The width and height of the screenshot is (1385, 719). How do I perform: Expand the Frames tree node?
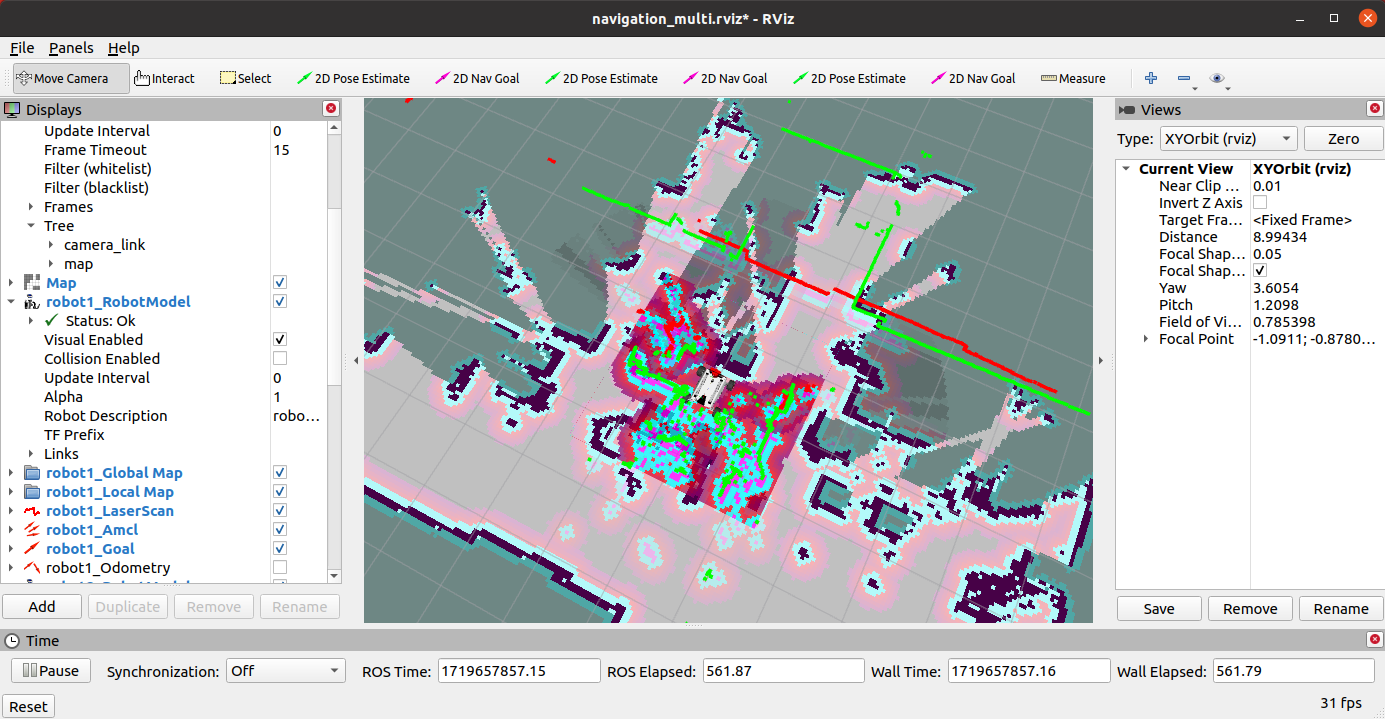[31, 207]
